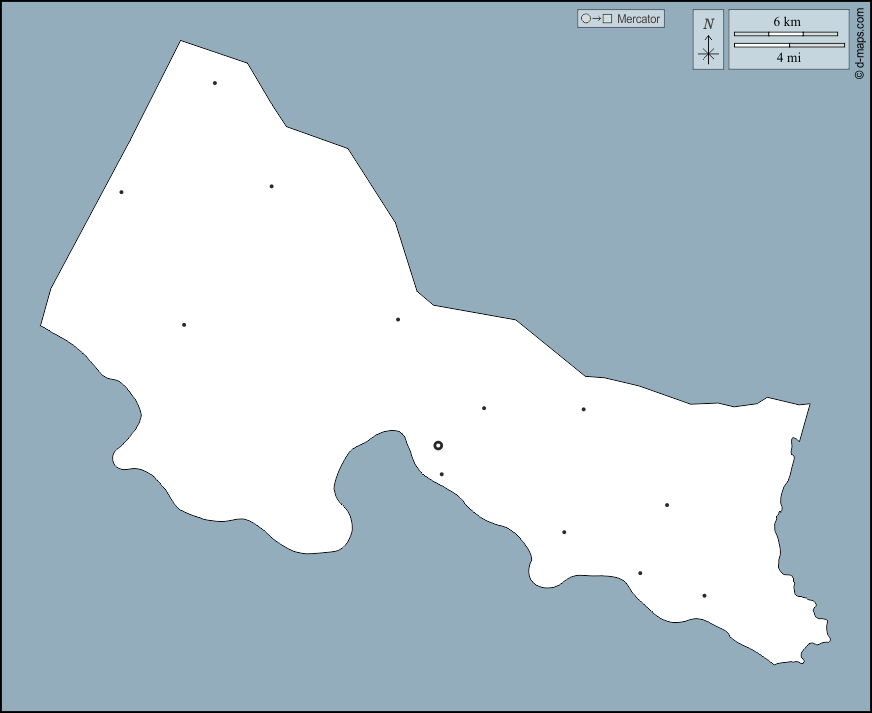Click the 4 mi scale bar
This screenshot has width=872, height=713.
[x=789, y=45]
